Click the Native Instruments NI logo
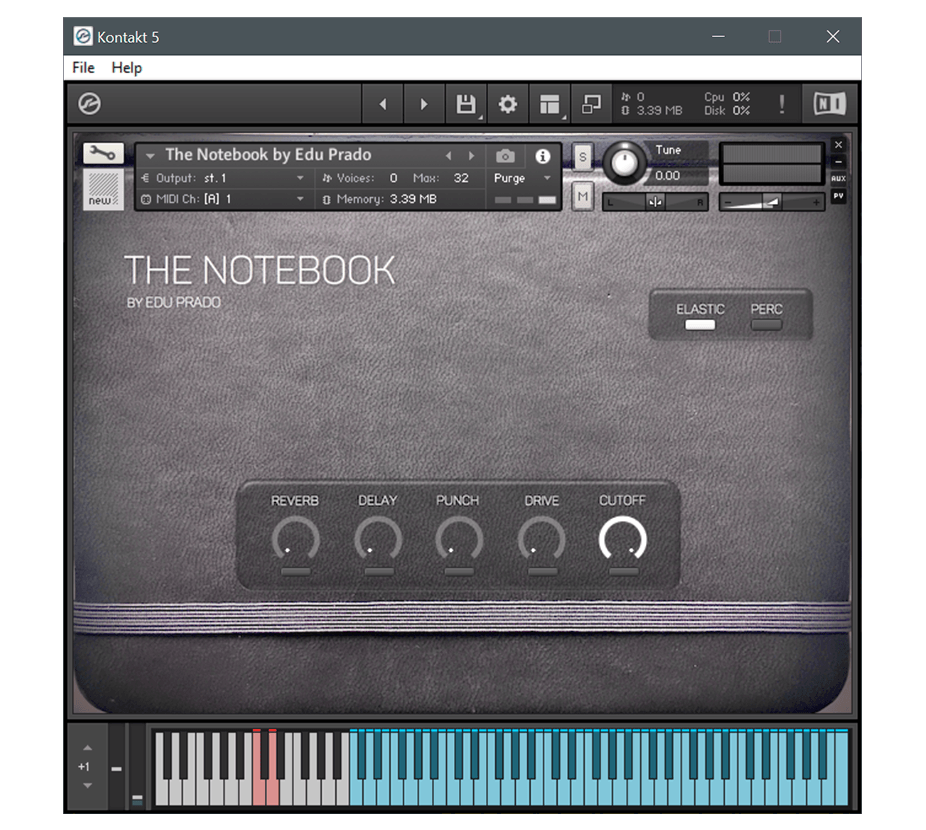This screenshot has width=926, height=830. point(830,104)
